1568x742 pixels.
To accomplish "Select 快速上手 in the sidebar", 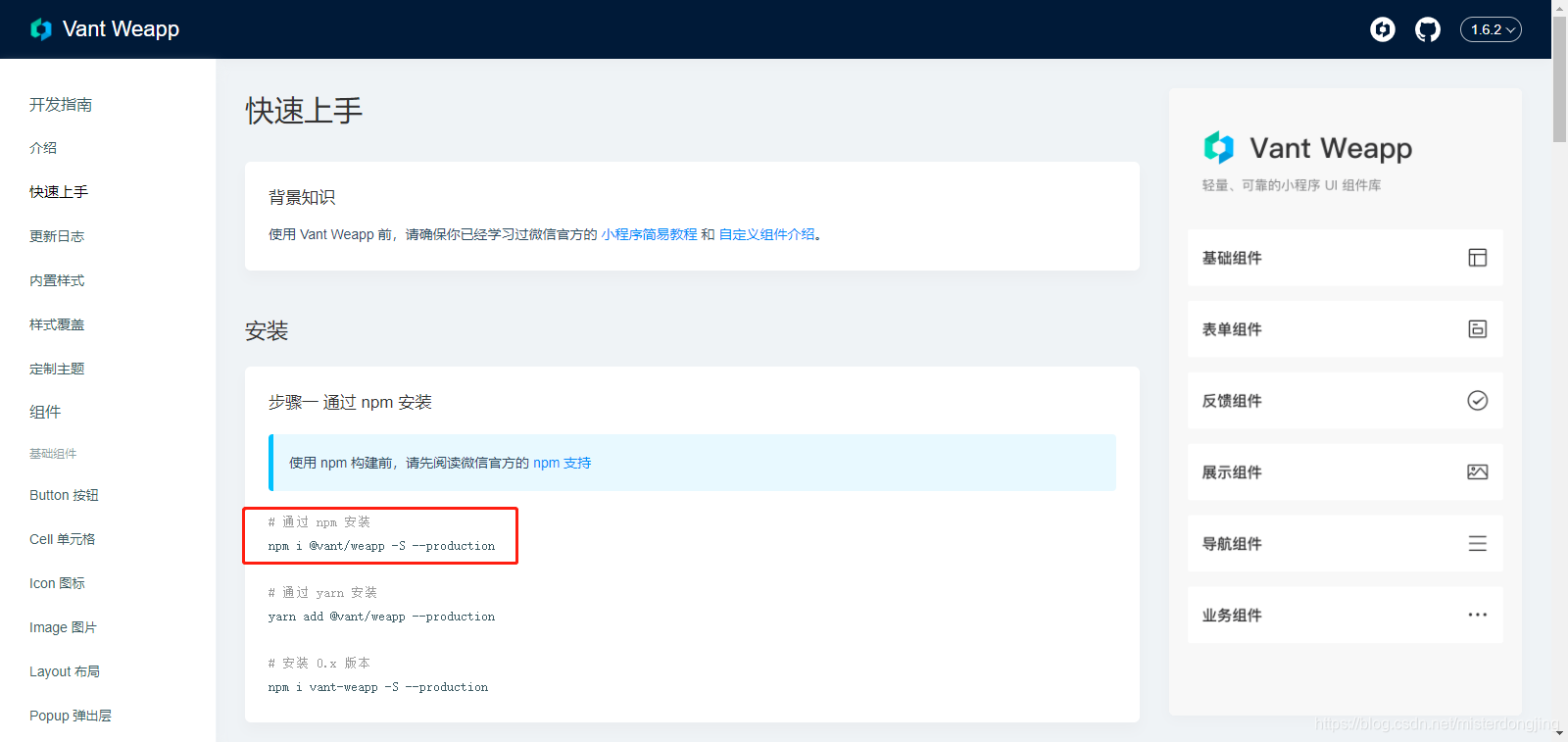I will click(59, 192).
